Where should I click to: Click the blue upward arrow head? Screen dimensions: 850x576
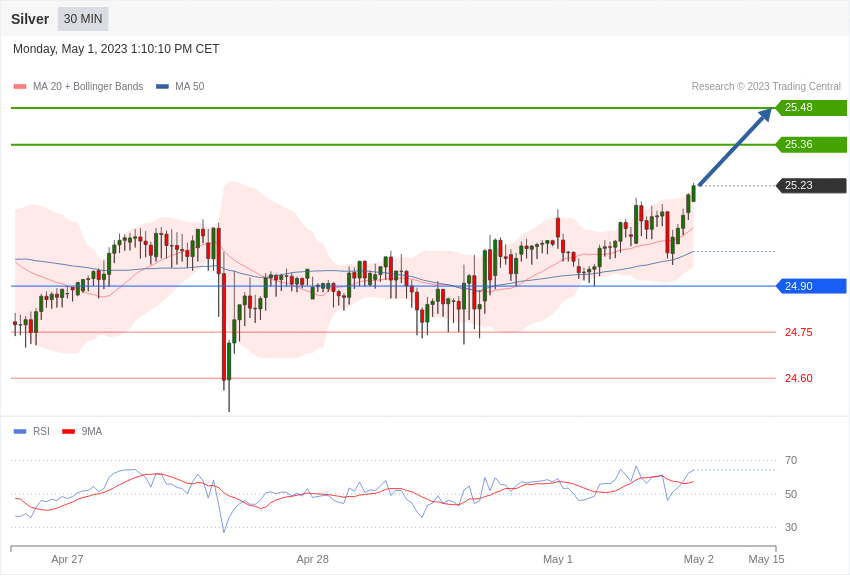pyautogui.click(x=765, y=114)
